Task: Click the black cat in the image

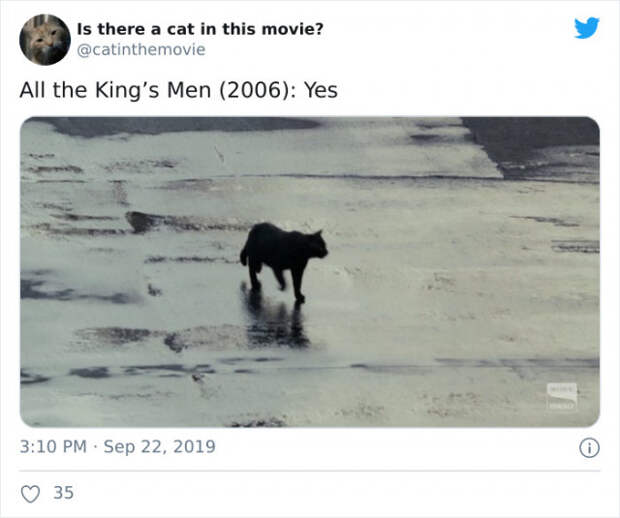Action: pos(284,261)
